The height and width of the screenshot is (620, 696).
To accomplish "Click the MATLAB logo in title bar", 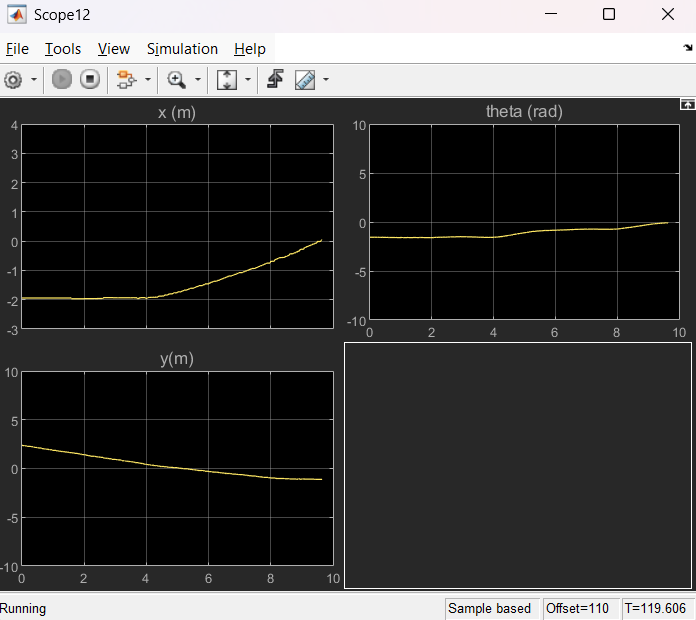I will pyautogui.click(x=17, y=15).
